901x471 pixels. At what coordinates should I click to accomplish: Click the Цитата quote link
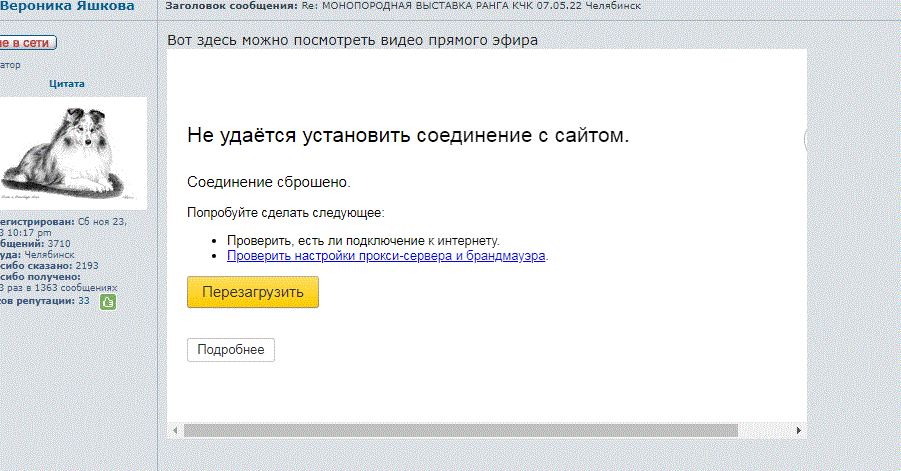point(67,83)
